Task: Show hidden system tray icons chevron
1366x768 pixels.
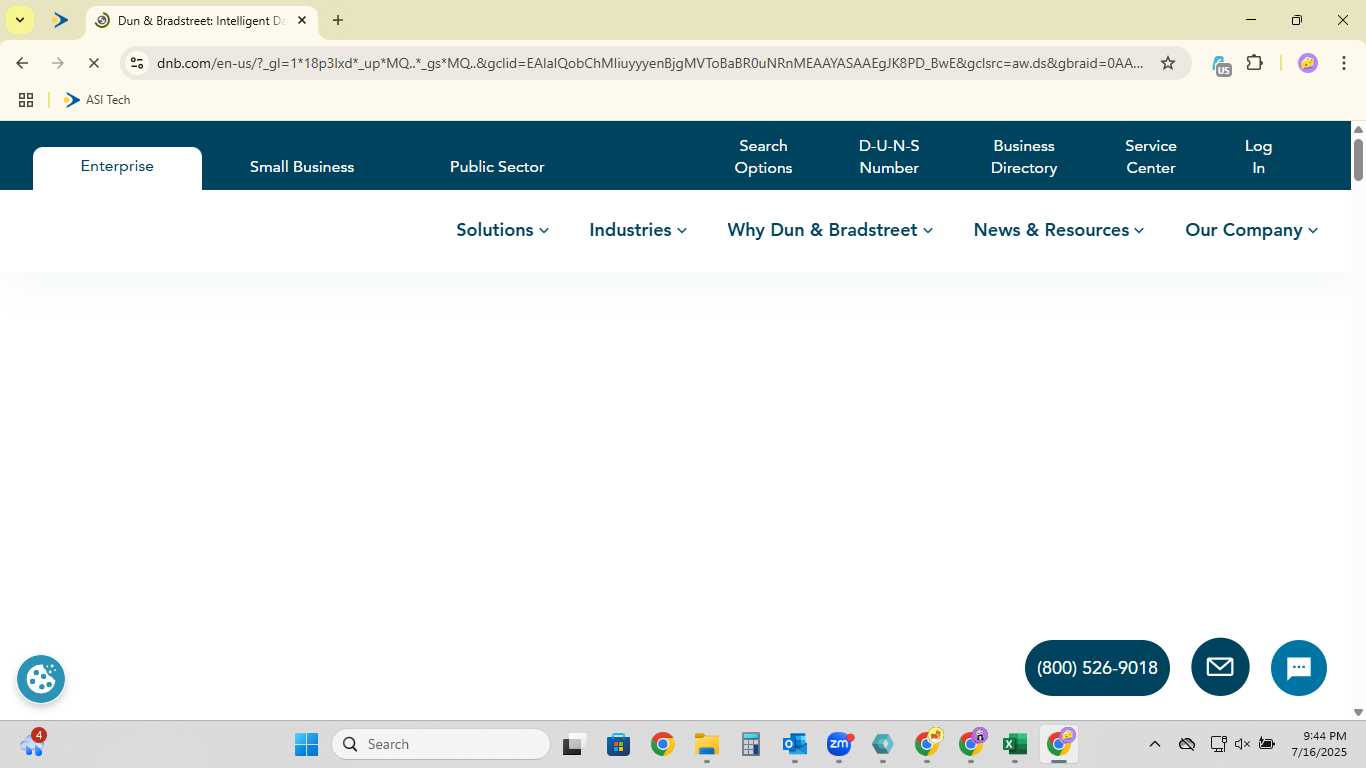Action: [x=1154, y=744]
